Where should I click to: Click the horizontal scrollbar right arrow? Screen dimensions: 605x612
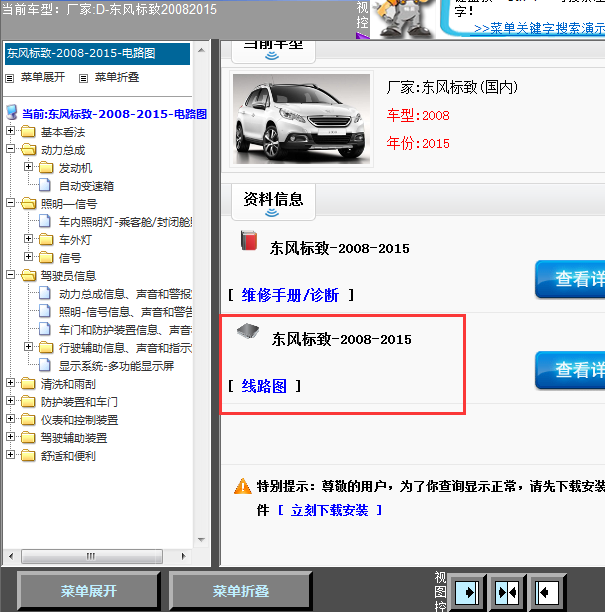[x=183, y=556]
